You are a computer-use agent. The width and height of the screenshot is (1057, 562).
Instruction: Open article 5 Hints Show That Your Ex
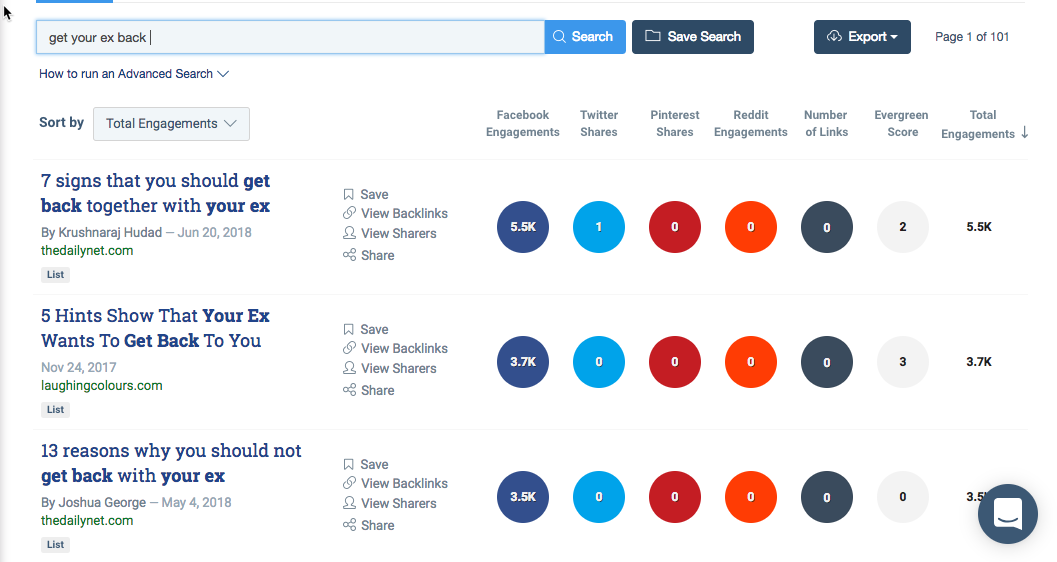[x=155, y=328]
